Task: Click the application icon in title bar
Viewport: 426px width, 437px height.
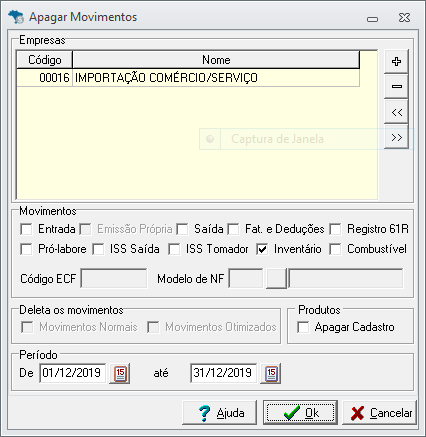Action: click(16, 17)
